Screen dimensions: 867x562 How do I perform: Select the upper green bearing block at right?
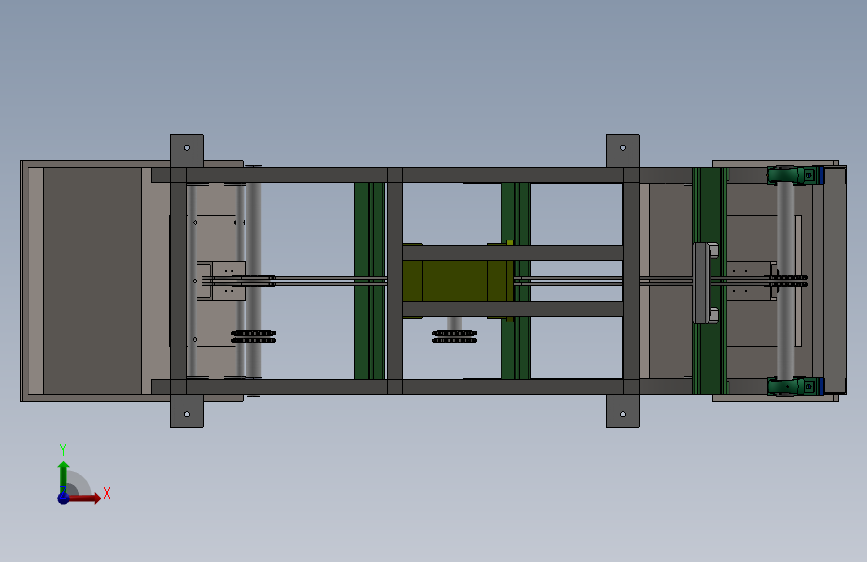pos(794,175)
